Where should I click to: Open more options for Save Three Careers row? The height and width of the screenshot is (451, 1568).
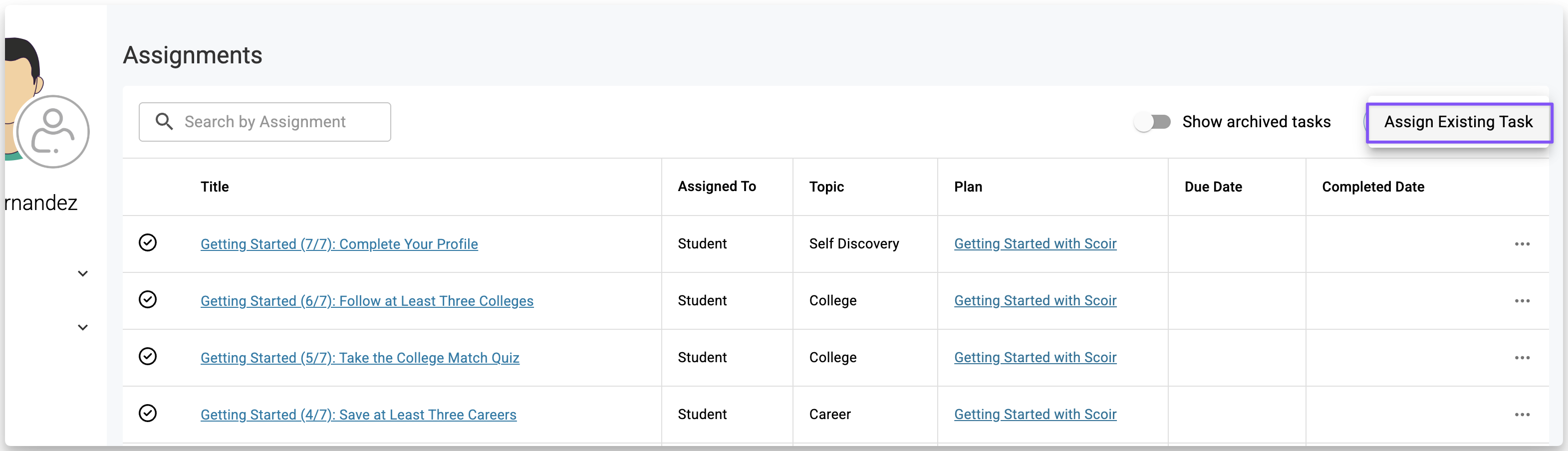pyautogui.click(x=1522, y=415)
